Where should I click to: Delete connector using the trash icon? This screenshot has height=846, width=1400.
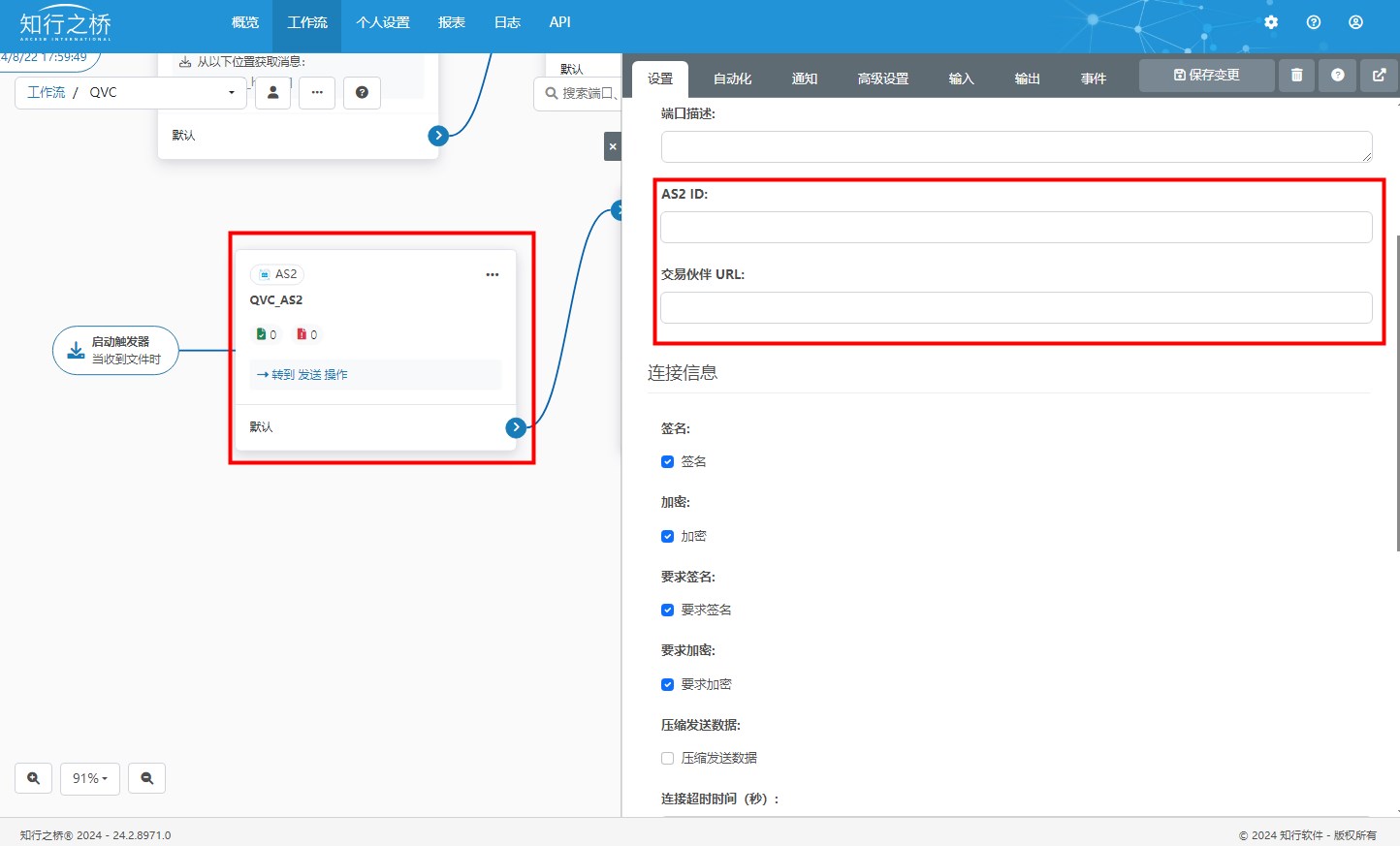[1296, 76]
